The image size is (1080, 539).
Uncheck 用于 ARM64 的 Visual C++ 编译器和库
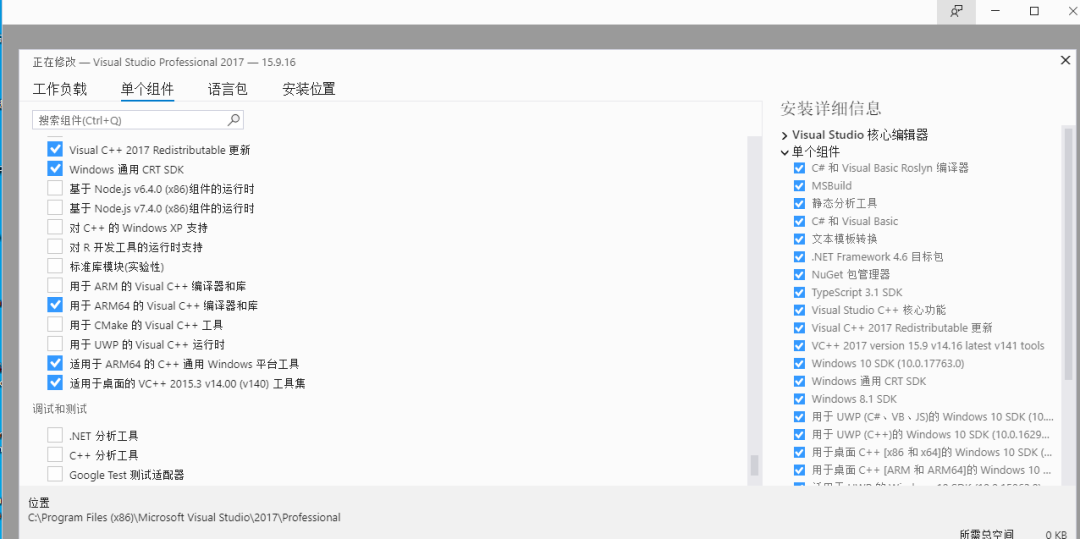coord(55,305)
